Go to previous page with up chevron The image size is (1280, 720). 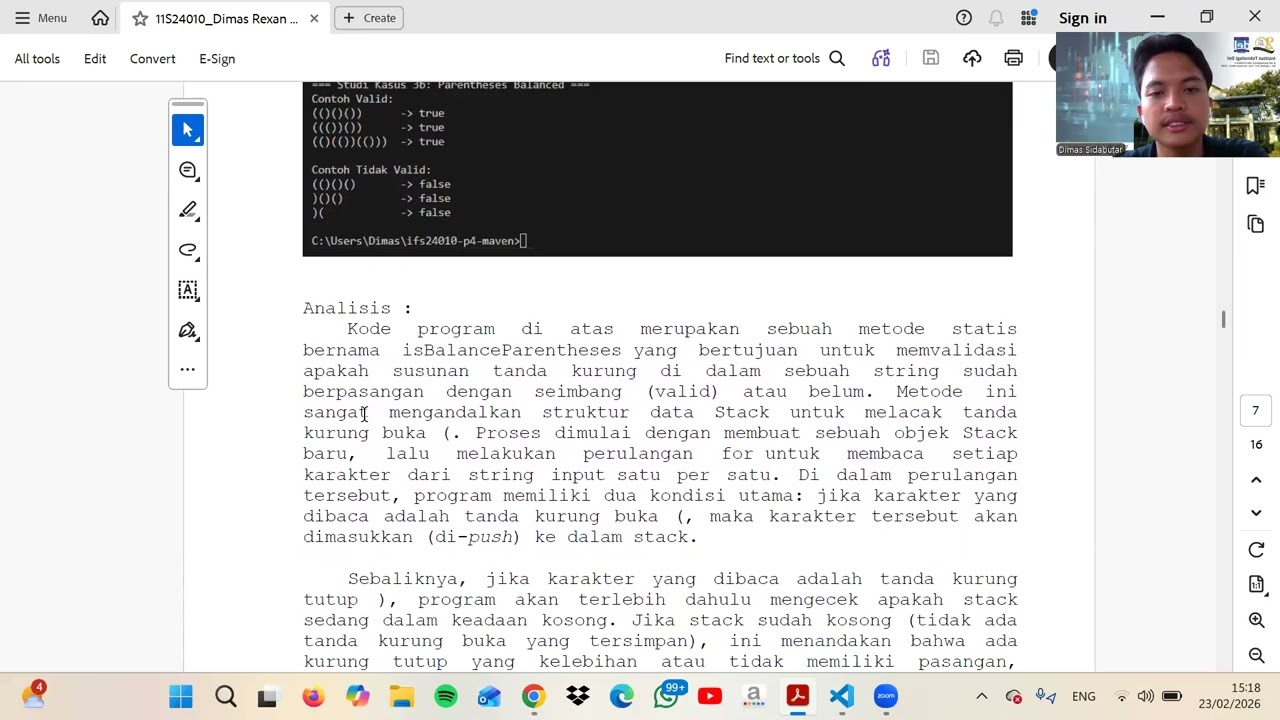pyautogui.click(x=1256, y=480)
